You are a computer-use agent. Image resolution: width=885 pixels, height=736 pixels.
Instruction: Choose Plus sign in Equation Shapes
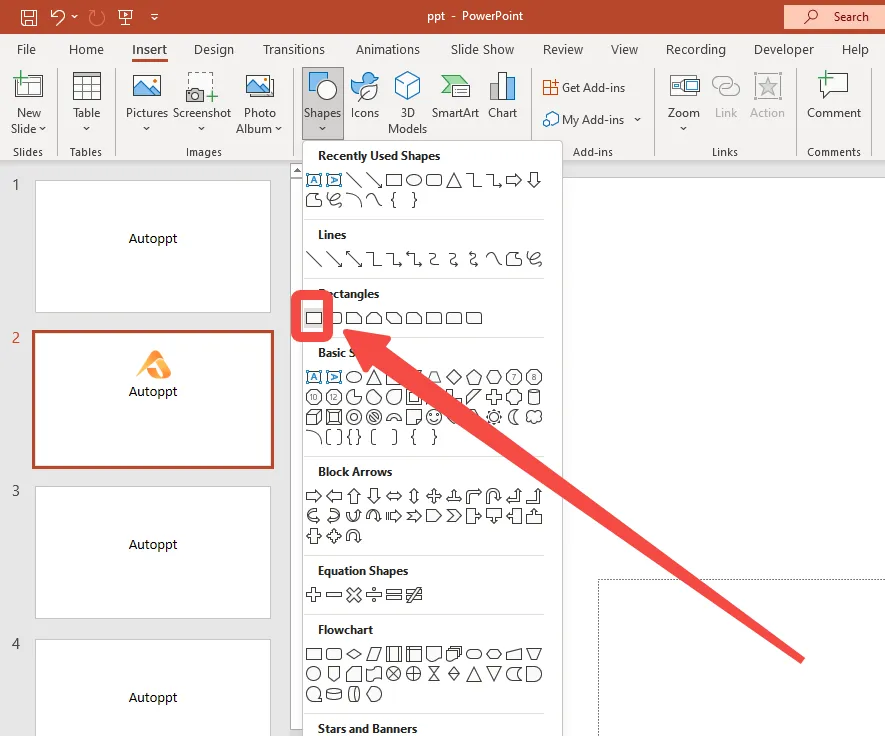(314, 594)
